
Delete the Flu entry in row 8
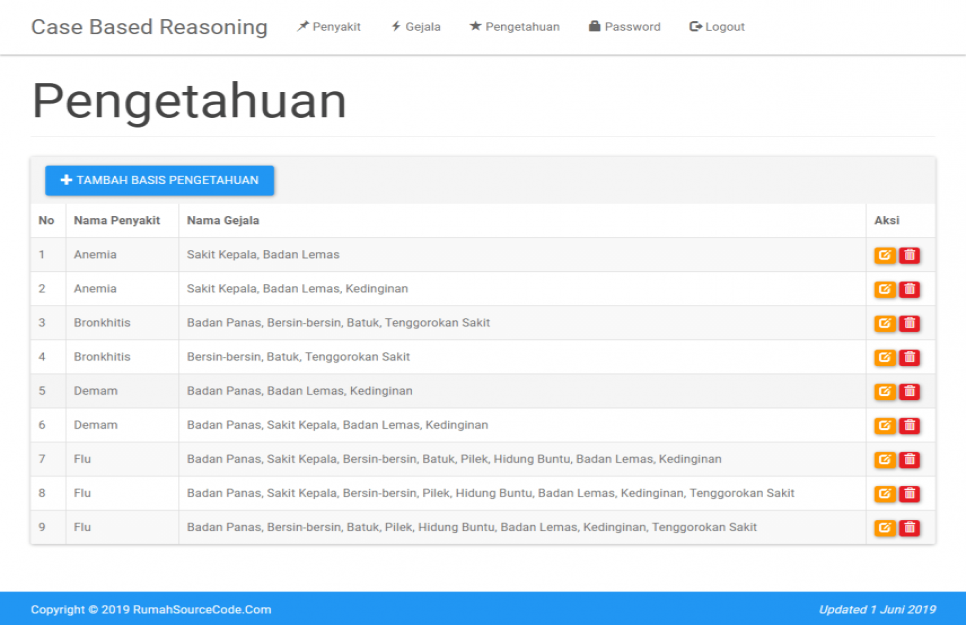point(909,492)
